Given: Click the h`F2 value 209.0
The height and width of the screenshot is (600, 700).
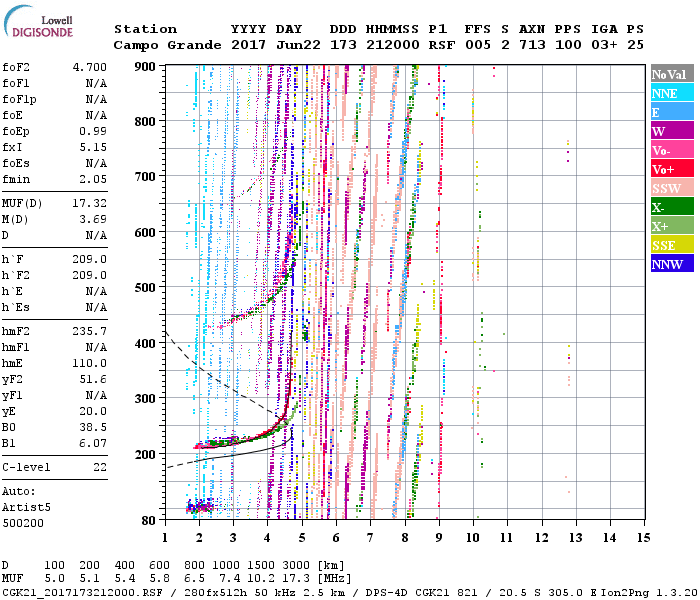Looking at the screenshot, I should [90, 275].
